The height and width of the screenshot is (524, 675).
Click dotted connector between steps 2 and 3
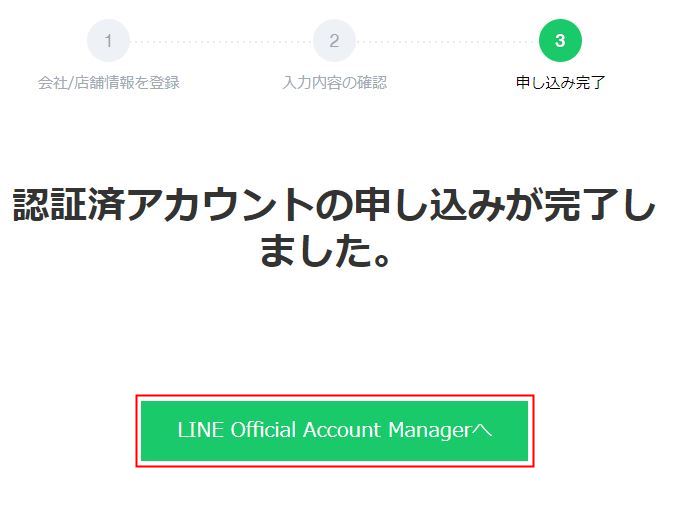[447, 42]
